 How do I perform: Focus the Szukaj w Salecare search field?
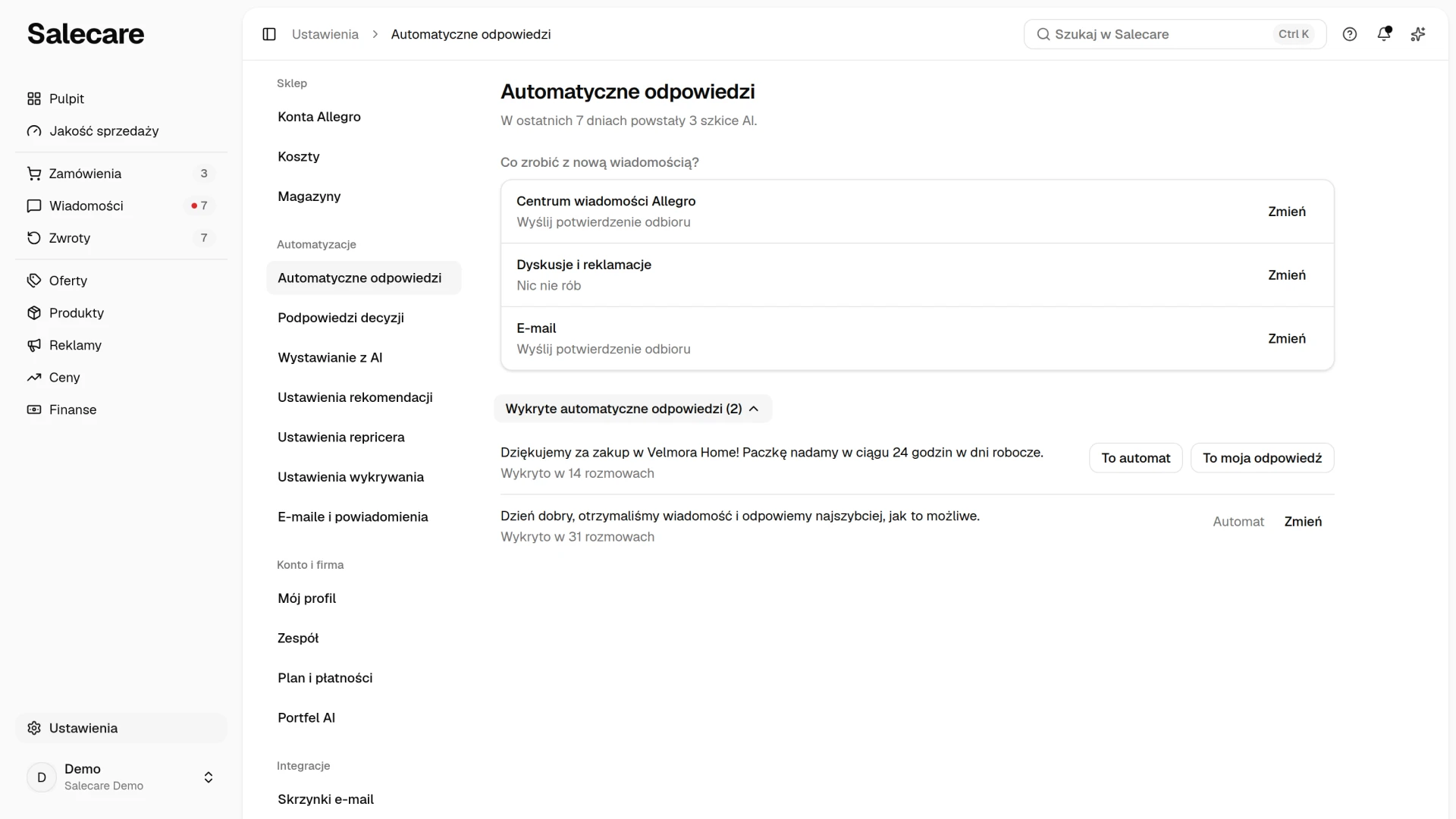(x=1175, y=34)
